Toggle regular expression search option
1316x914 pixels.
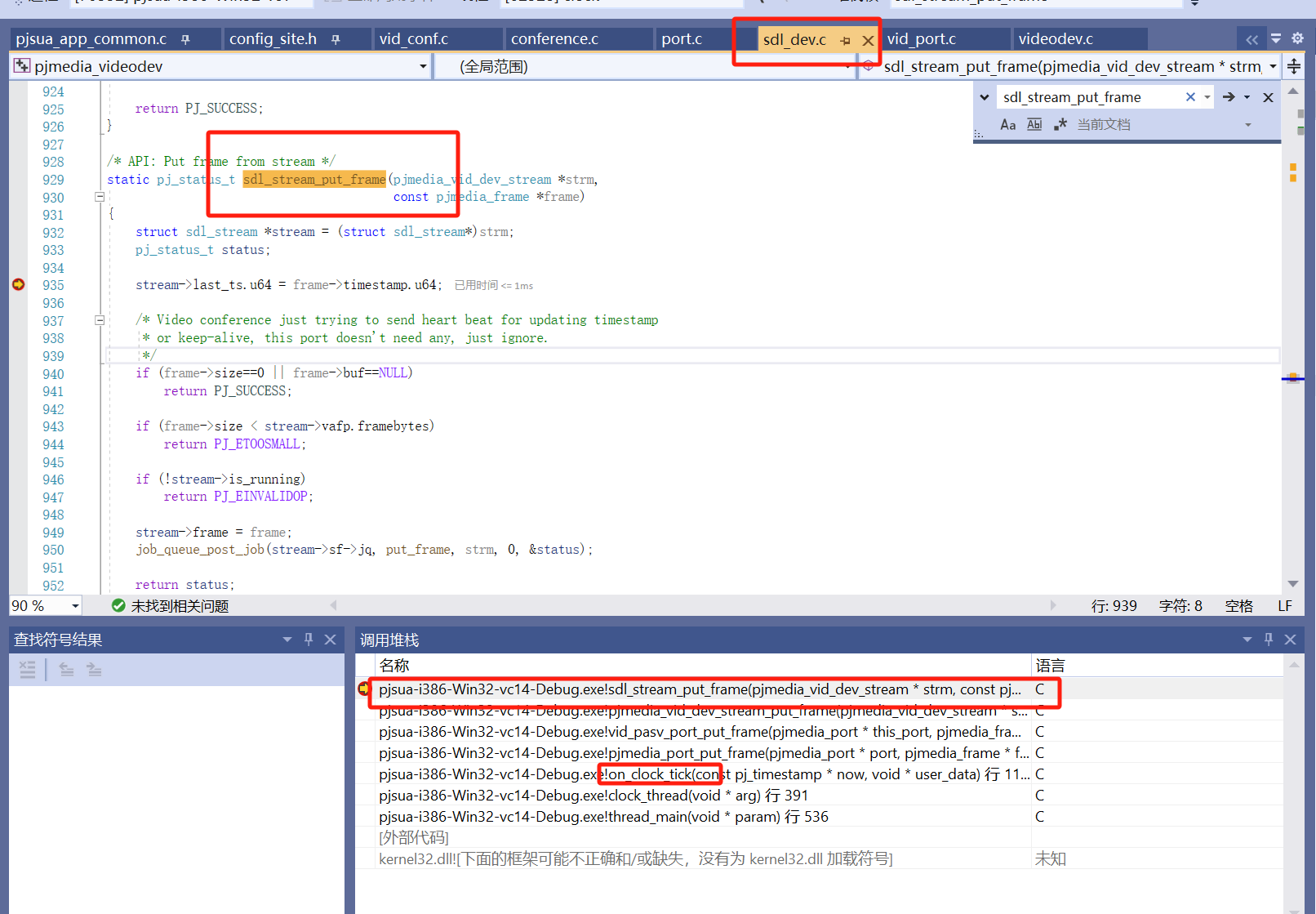pyautogui.click(x=1060, y=124)
